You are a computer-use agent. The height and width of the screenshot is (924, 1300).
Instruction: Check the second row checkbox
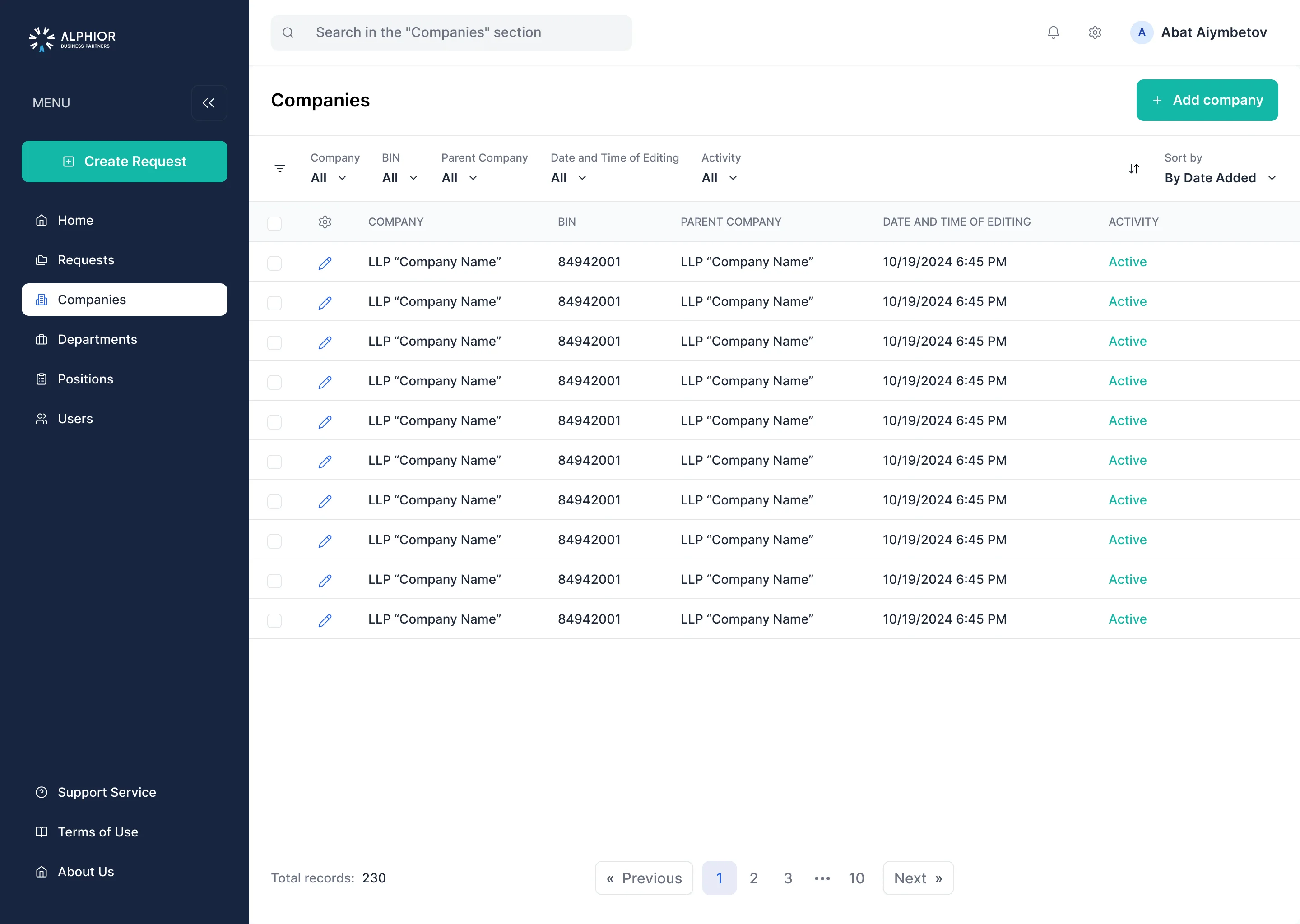pos(274,303)
